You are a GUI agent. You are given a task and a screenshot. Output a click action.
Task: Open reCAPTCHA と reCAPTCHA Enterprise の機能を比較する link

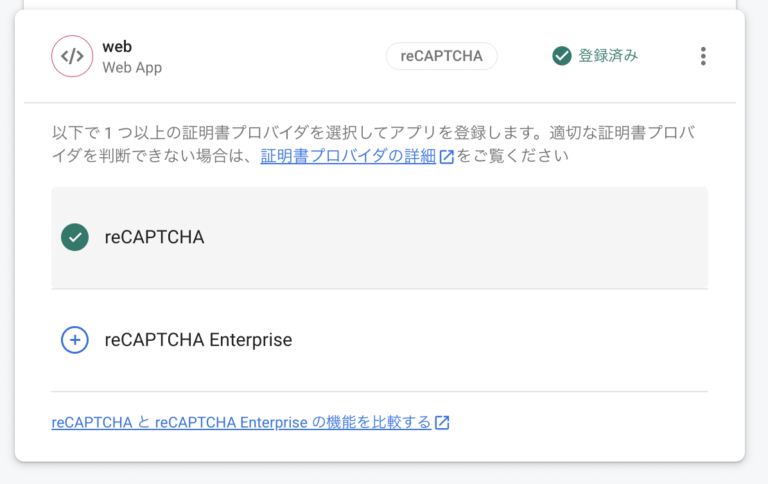[241, 422]
